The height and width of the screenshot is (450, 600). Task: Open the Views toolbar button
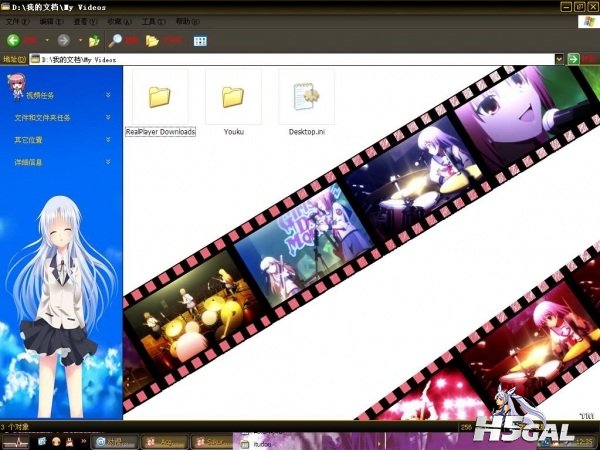pos(200,41)
